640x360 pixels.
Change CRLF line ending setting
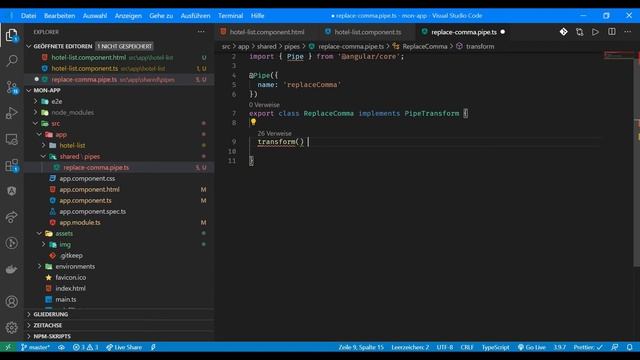pos(467,347)
